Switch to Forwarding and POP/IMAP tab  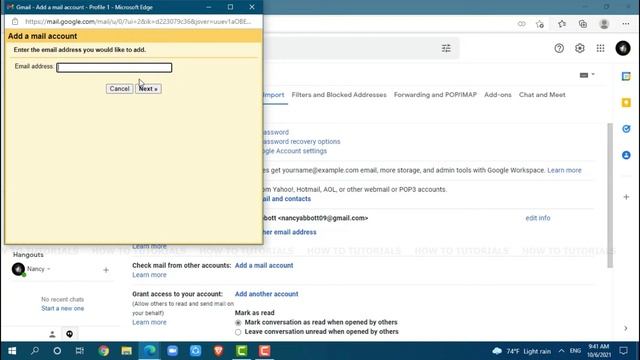[x=435, y=95]
